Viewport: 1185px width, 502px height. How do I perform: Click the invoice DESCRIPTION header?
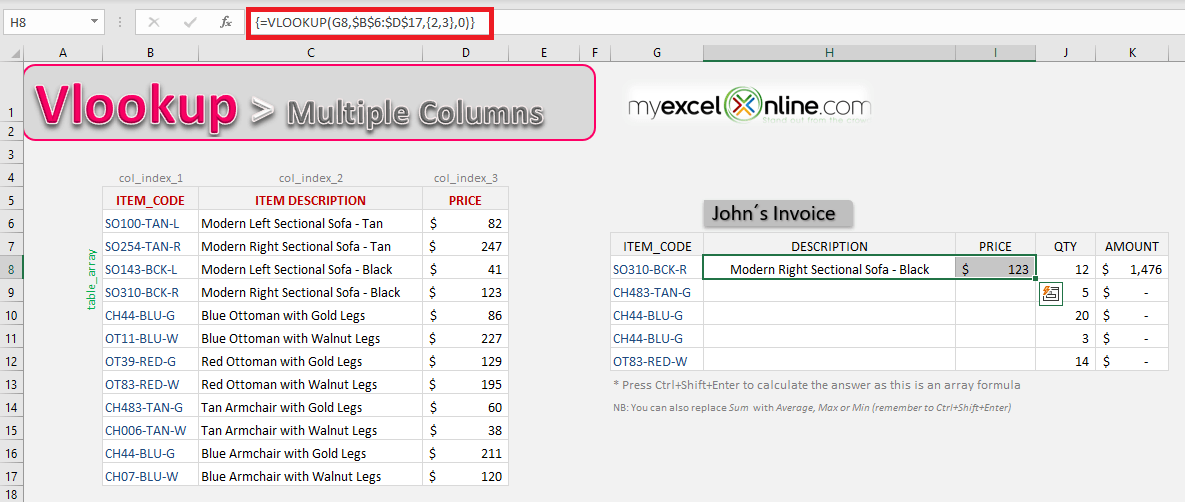[829, 246]
